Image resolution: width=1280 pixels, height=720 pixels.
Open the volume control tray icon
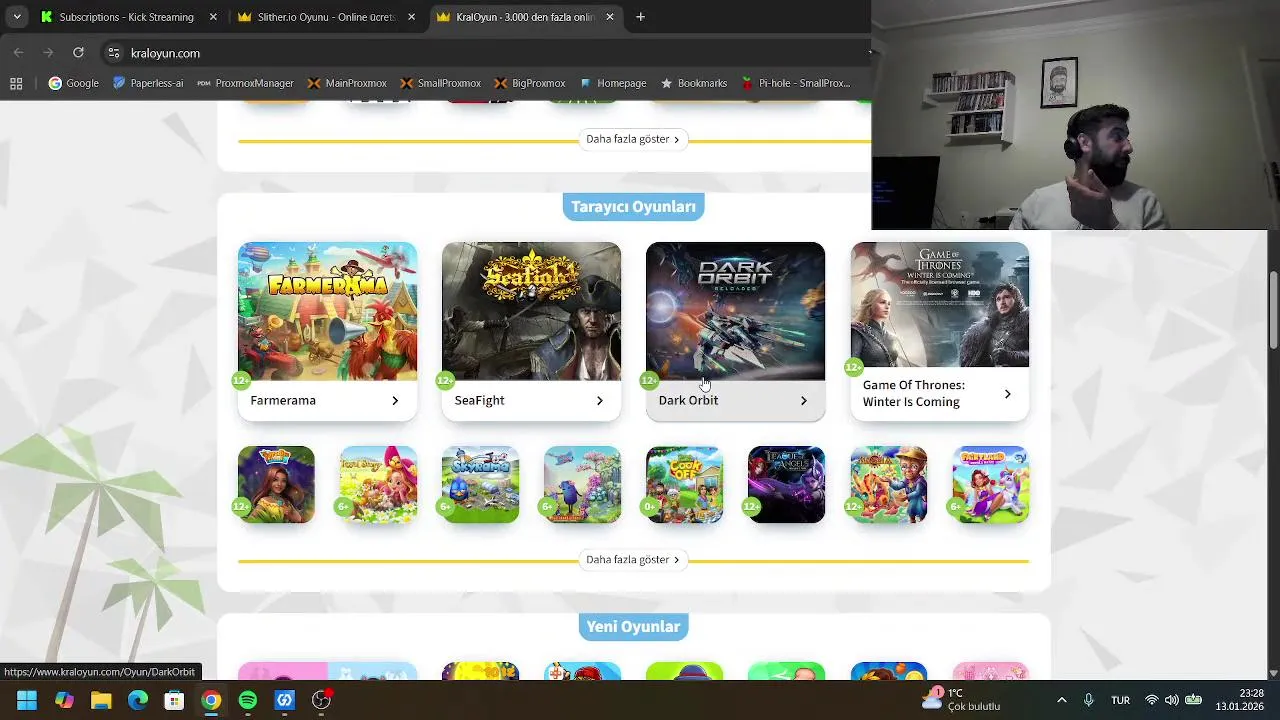point(1171,700)
